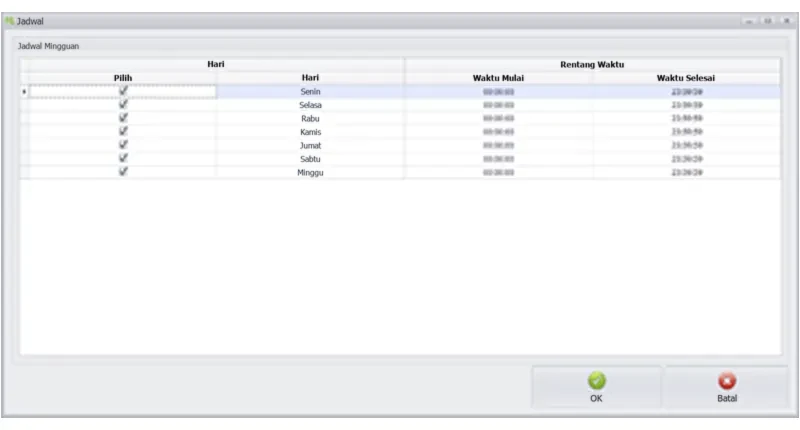This screenshot has height=430, width=800.
Task: Click the Waktu Mulai column header
Action: (x=498, y=78)
